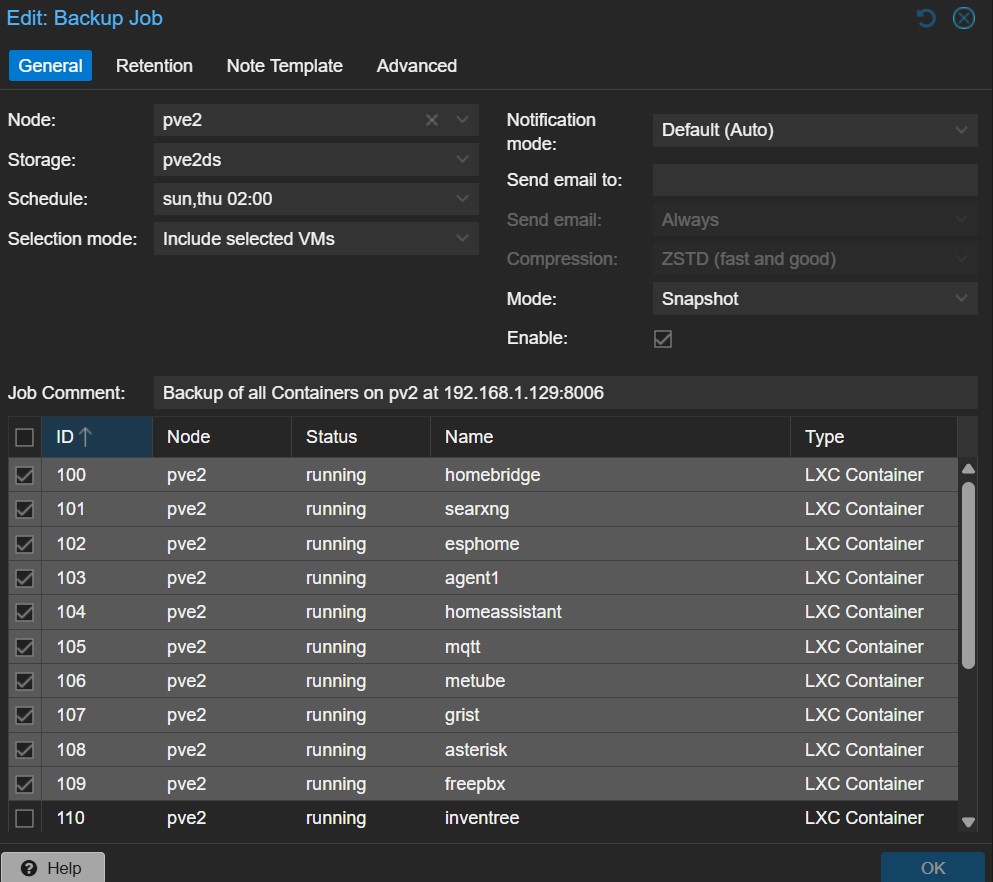Click the ID column sort arrow

[x=86, y=437]
